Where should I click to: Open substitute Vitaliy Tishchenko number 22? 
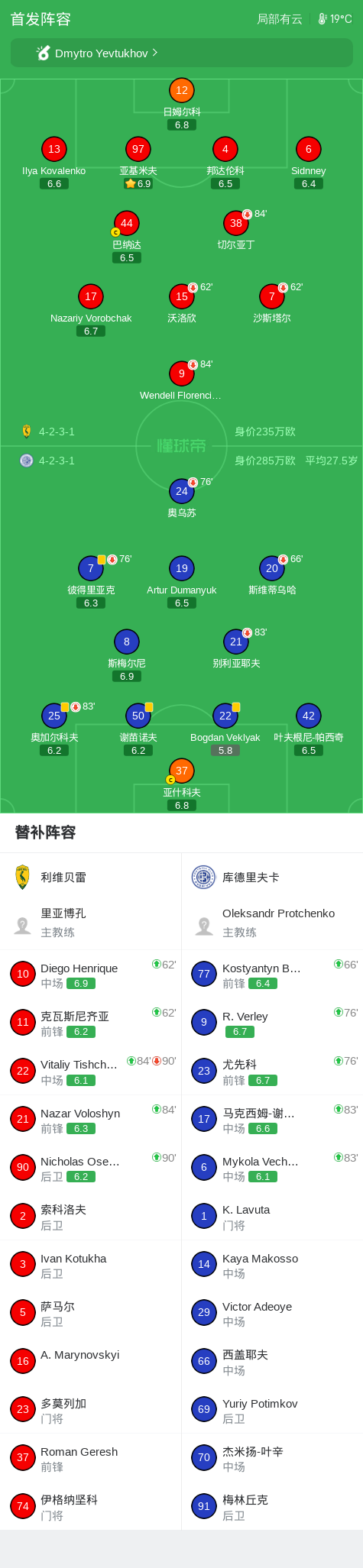tap(90, 1071)
